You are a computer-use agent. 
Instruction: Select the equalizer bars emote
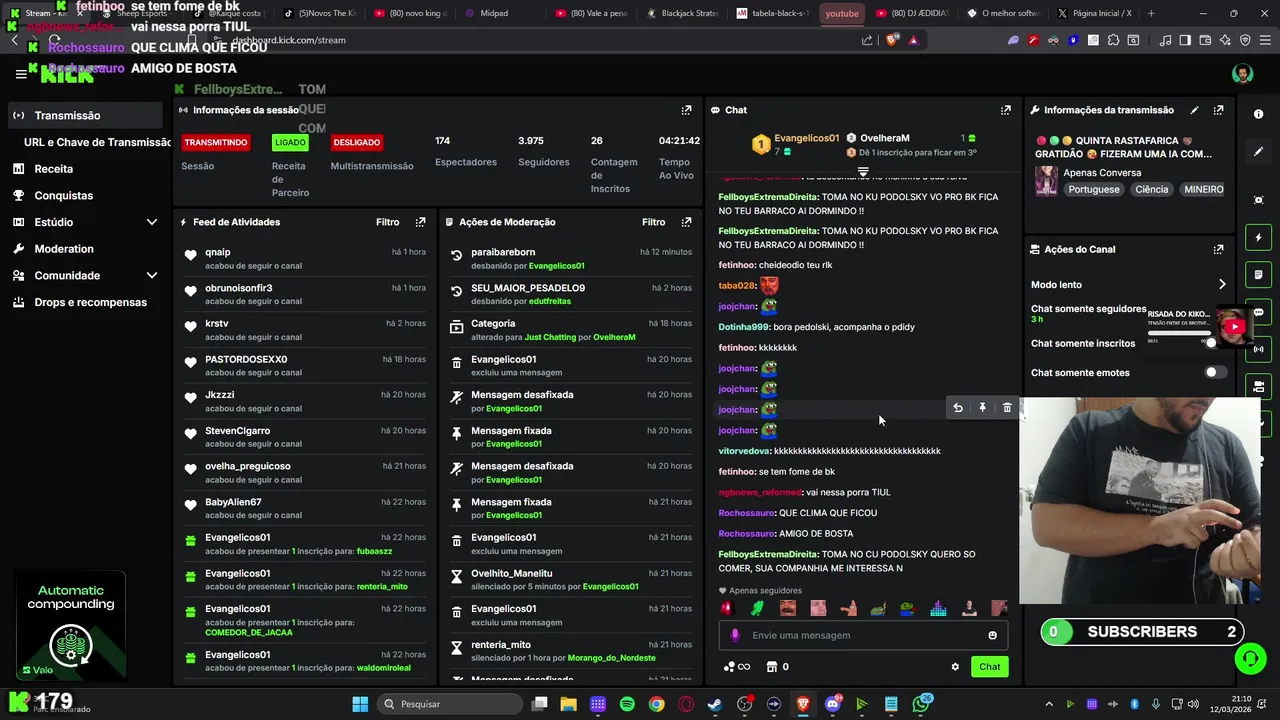[938, 608]
